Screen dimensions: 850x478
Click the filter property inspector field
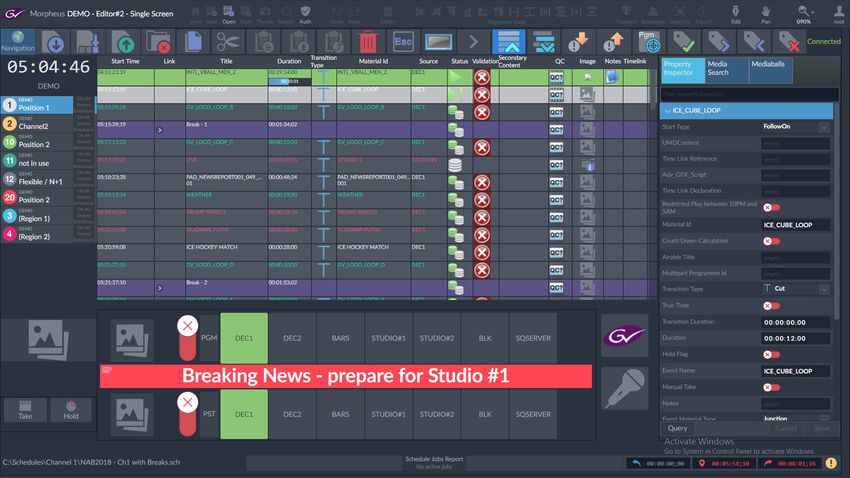point(749,94)
